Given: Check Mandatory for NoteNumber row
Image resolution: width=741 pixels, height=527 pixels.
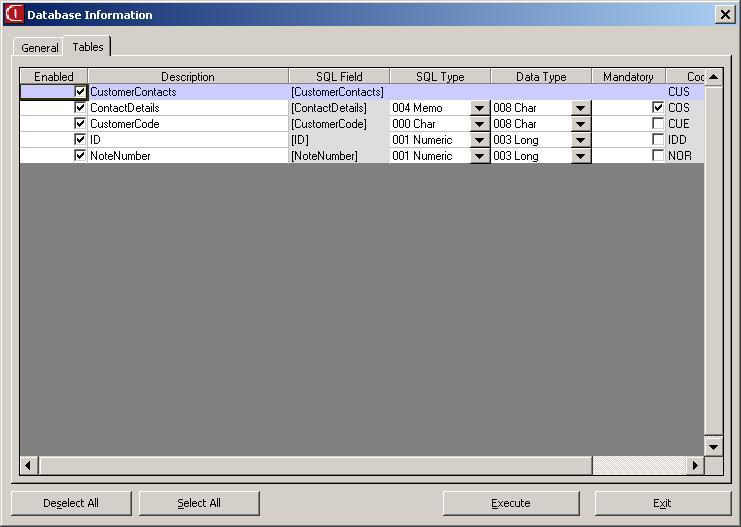Looking at the screenshot, I should [658, 156].
